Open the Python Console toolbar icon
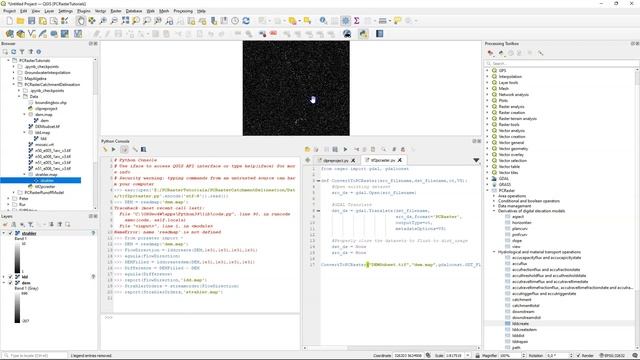 click(363, 34)
